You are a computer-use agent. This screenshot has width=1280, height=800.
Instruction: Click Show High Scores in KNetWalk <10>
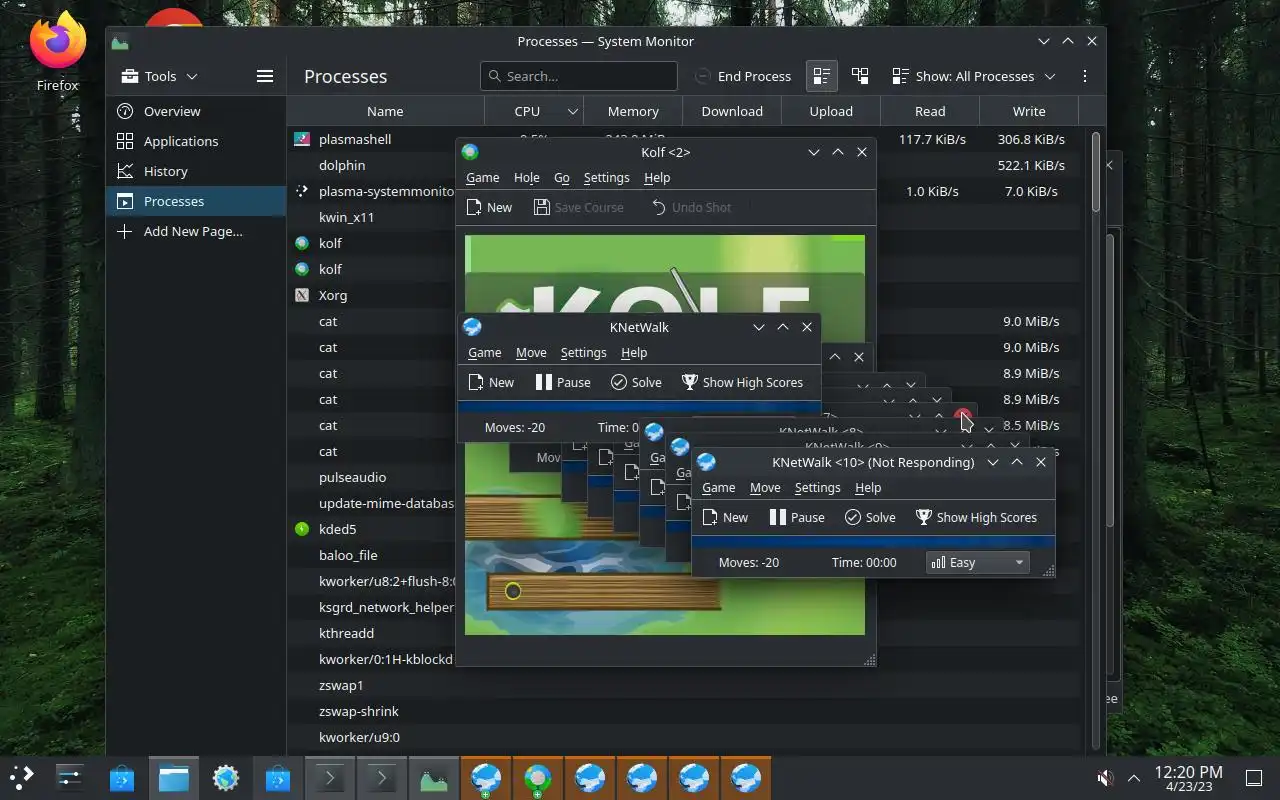(976, 517)
